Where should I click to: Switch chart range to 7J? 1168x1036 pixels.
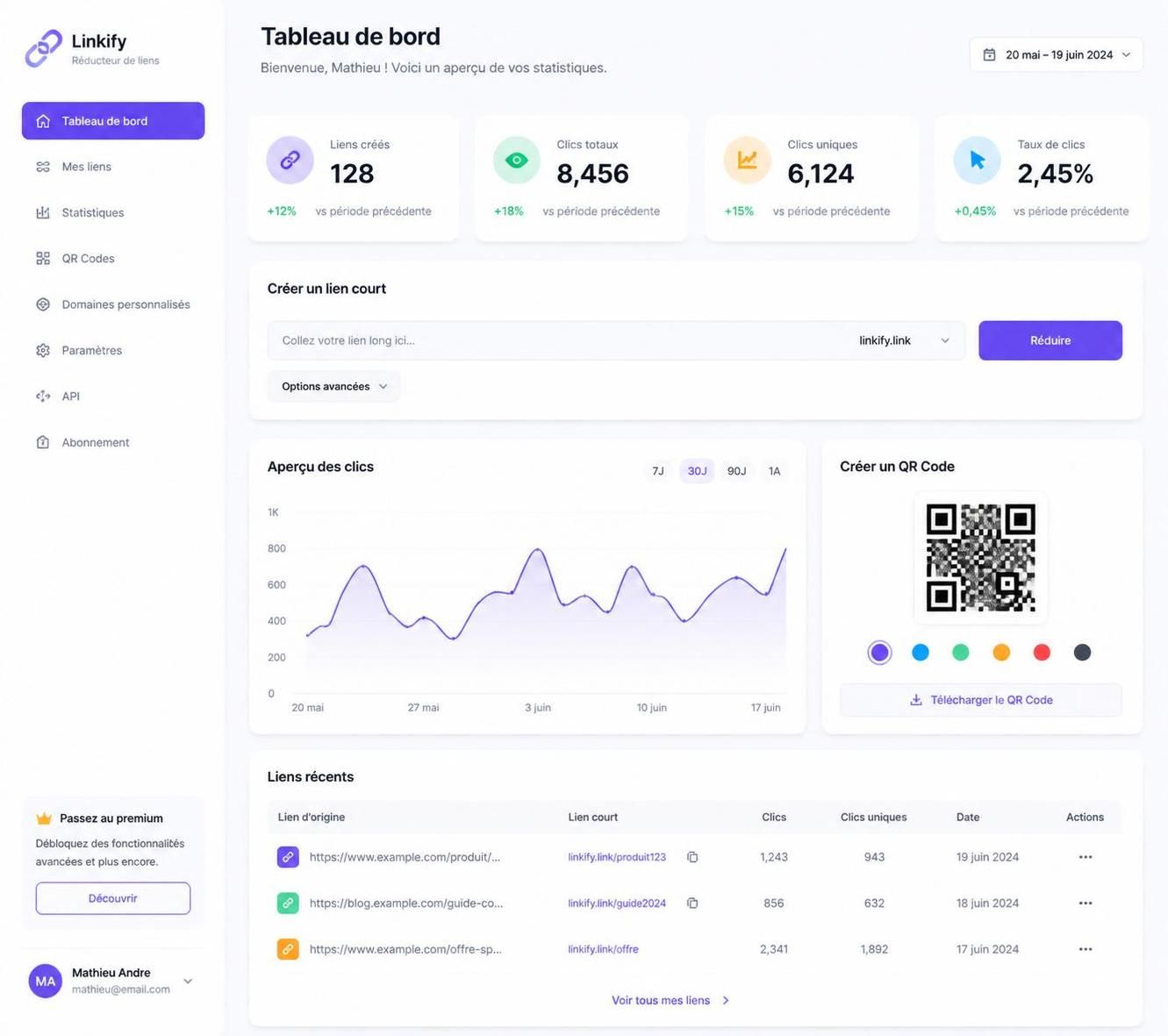(x=658, y=471)
